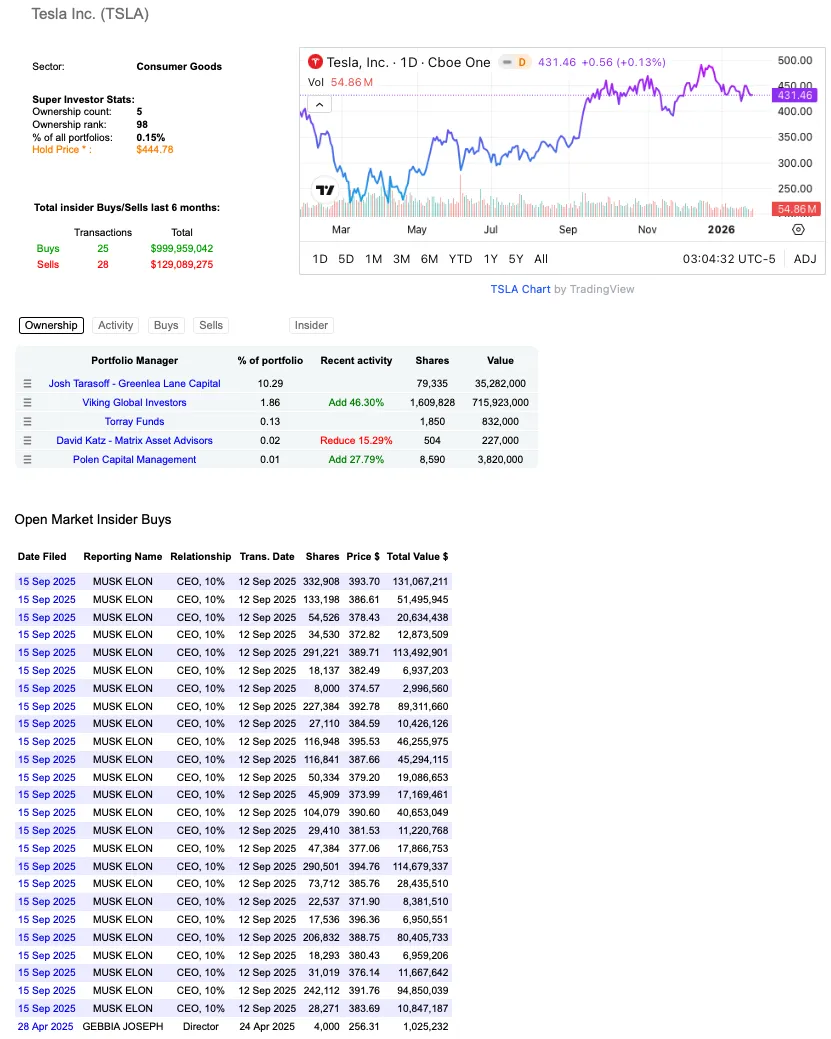
Task: Click the Shares header in ownership table
Action: [x=432, y=360]
